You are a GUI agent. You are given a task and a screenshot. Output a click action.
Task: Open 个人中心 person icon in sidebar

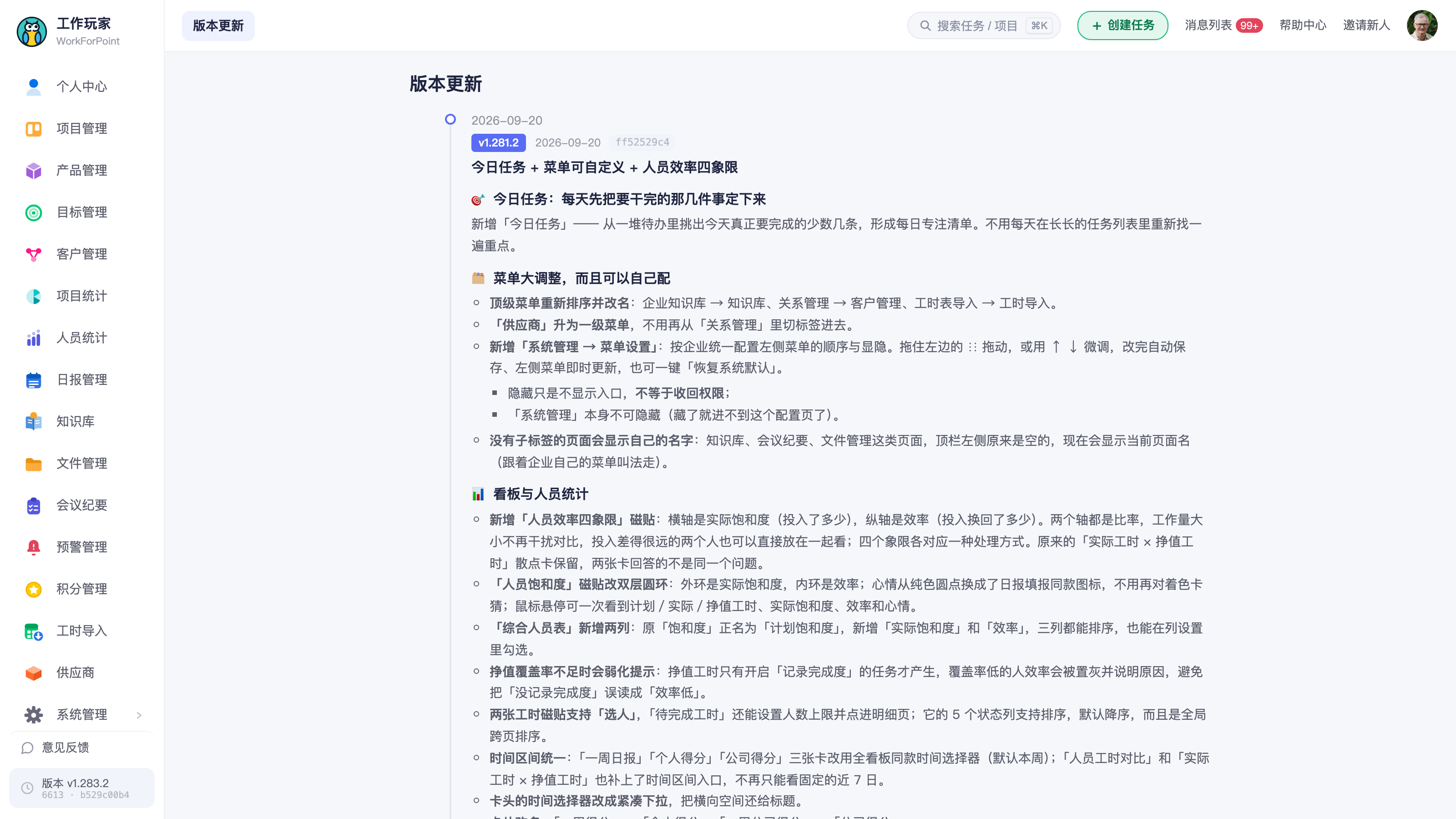[33, 86]
